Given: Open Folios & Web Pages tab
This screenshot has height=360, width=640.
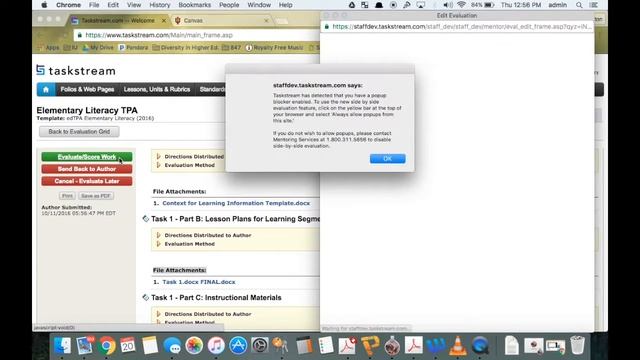Looking at the screenshot, I should [87, 89].
